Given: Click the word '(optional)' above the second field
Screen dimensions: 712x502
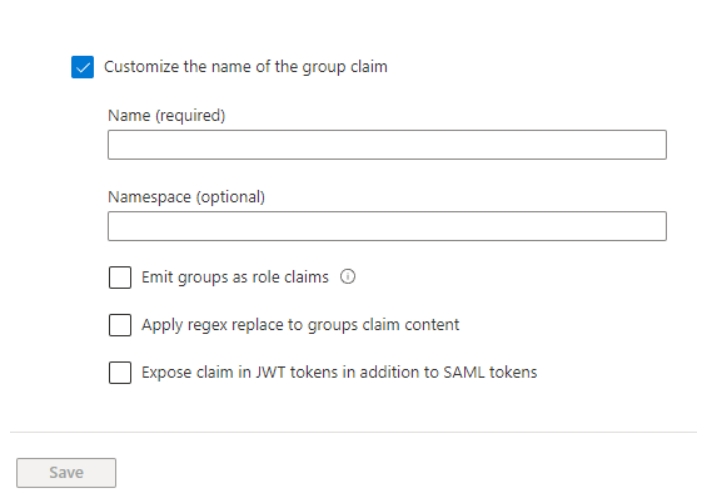Looking at the screenshot, I should pyautogui.click(x=229, y=197).
